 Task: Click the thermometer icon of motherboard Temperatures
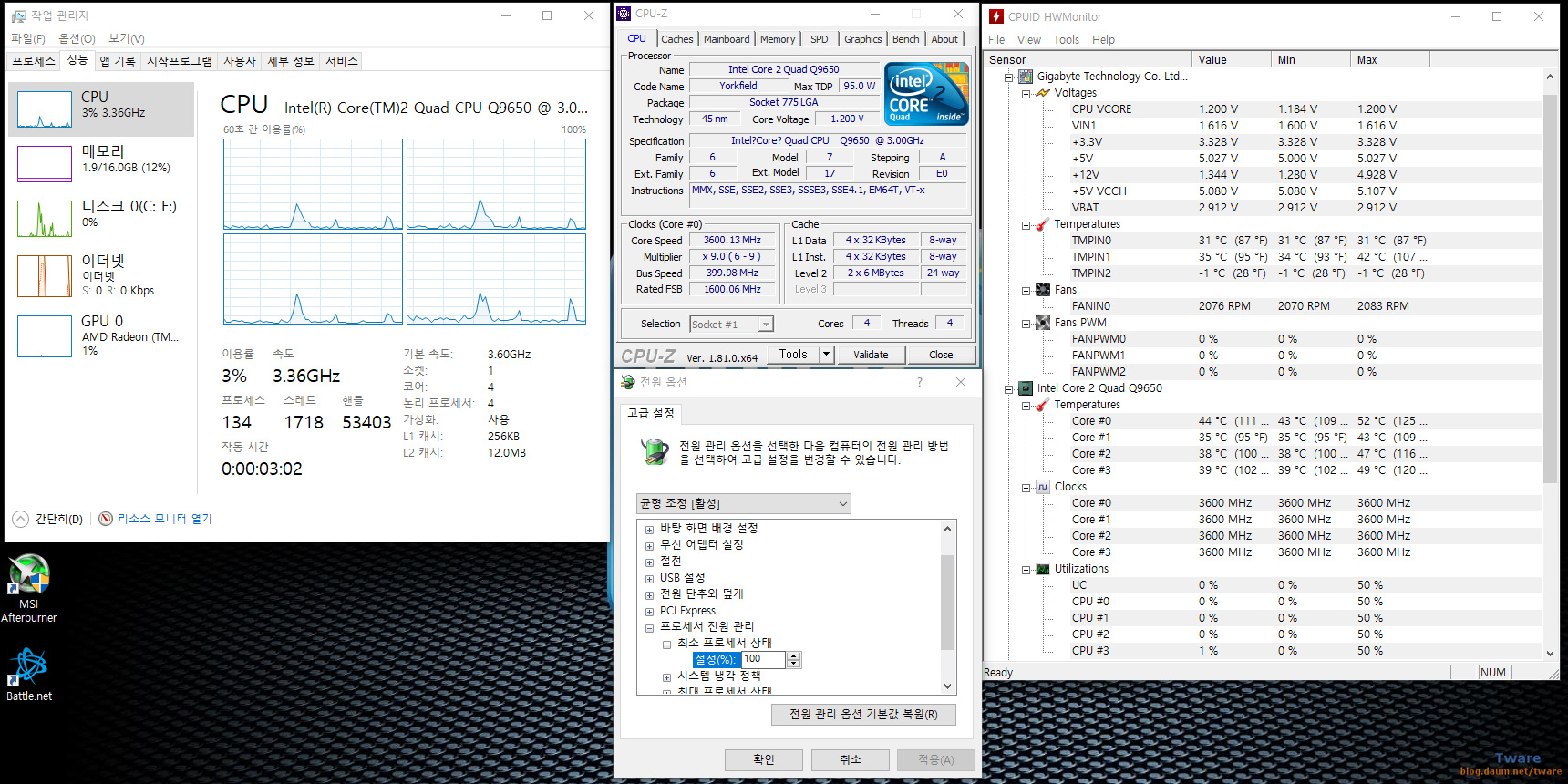click(1043, 224)
